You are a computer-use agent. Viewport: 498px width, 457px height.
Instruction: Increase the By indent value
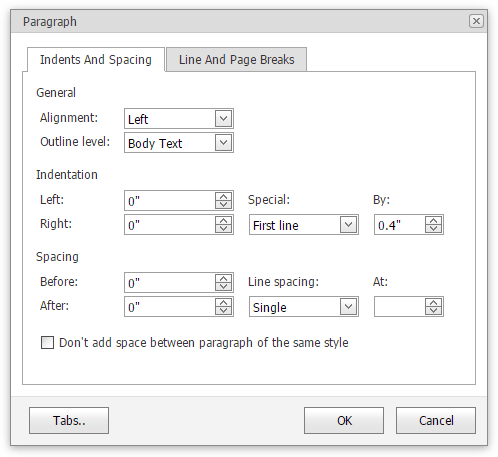tap(433, 220)
